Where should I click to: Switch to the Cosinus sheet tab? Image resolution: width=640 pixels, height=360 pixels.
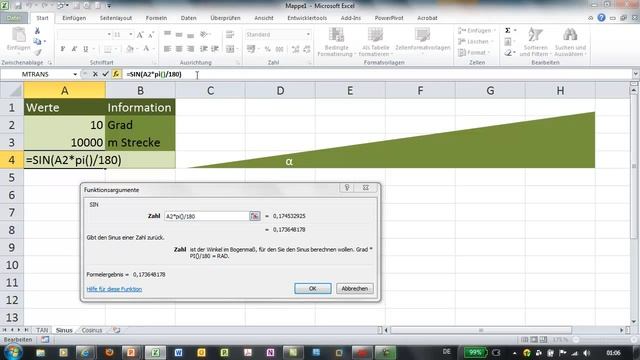tap(92, 330)
